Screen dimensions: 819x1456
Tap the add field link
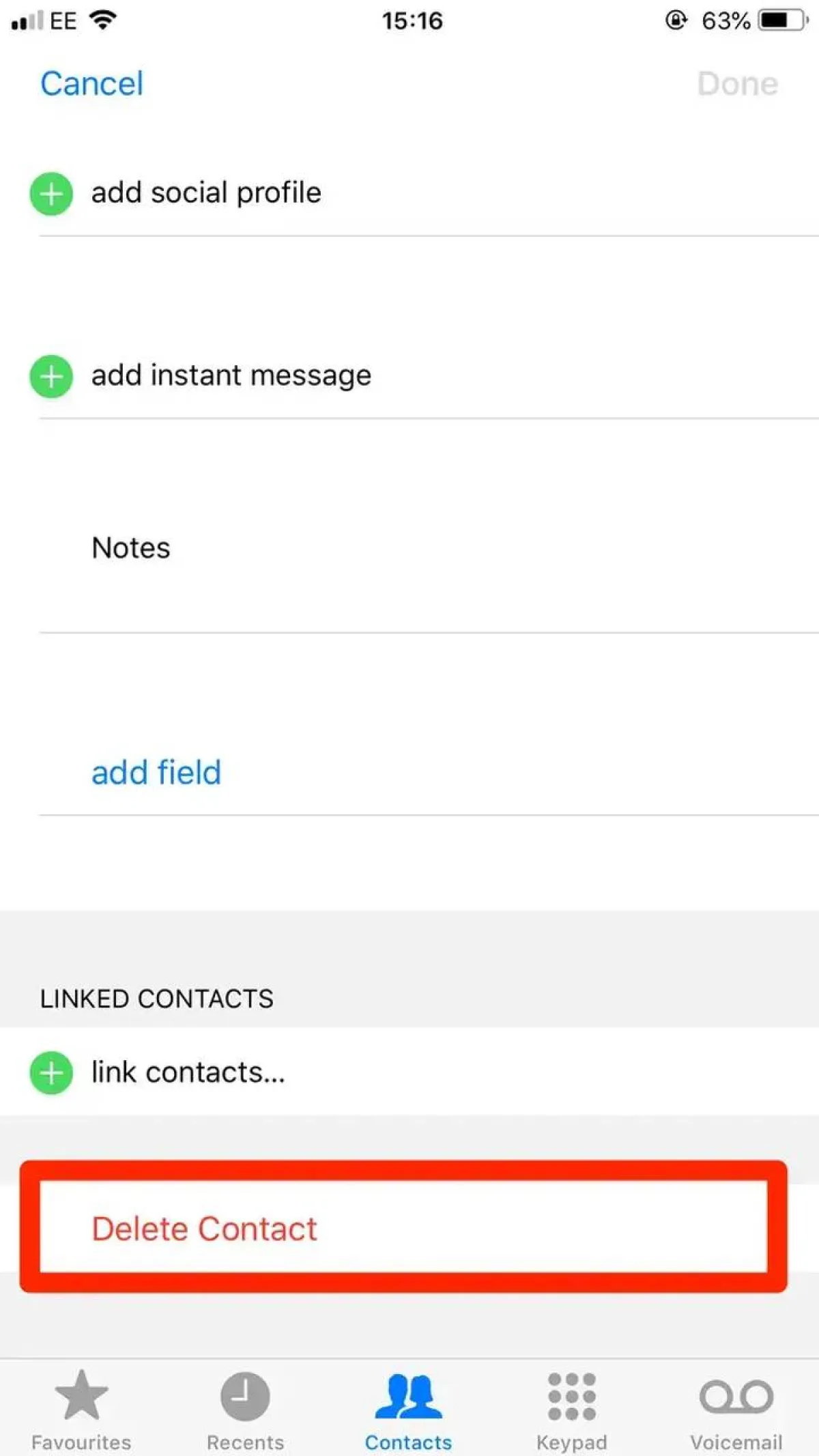coord(156,773)
